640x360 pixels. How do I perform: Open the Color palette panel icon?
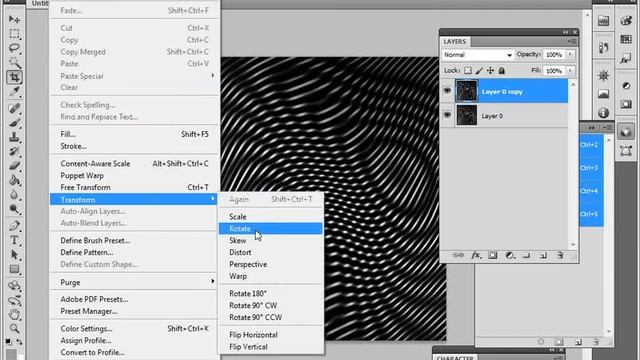[x=626, y=21]
